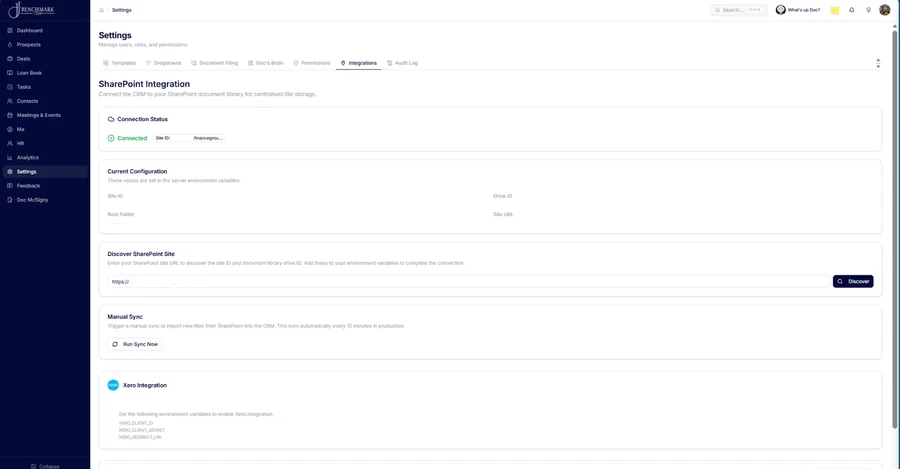The height and width of the screenshot is (469, 900).
Task: Click the XERO_REDIRECT_URI variable text
Action: point(140,437)
